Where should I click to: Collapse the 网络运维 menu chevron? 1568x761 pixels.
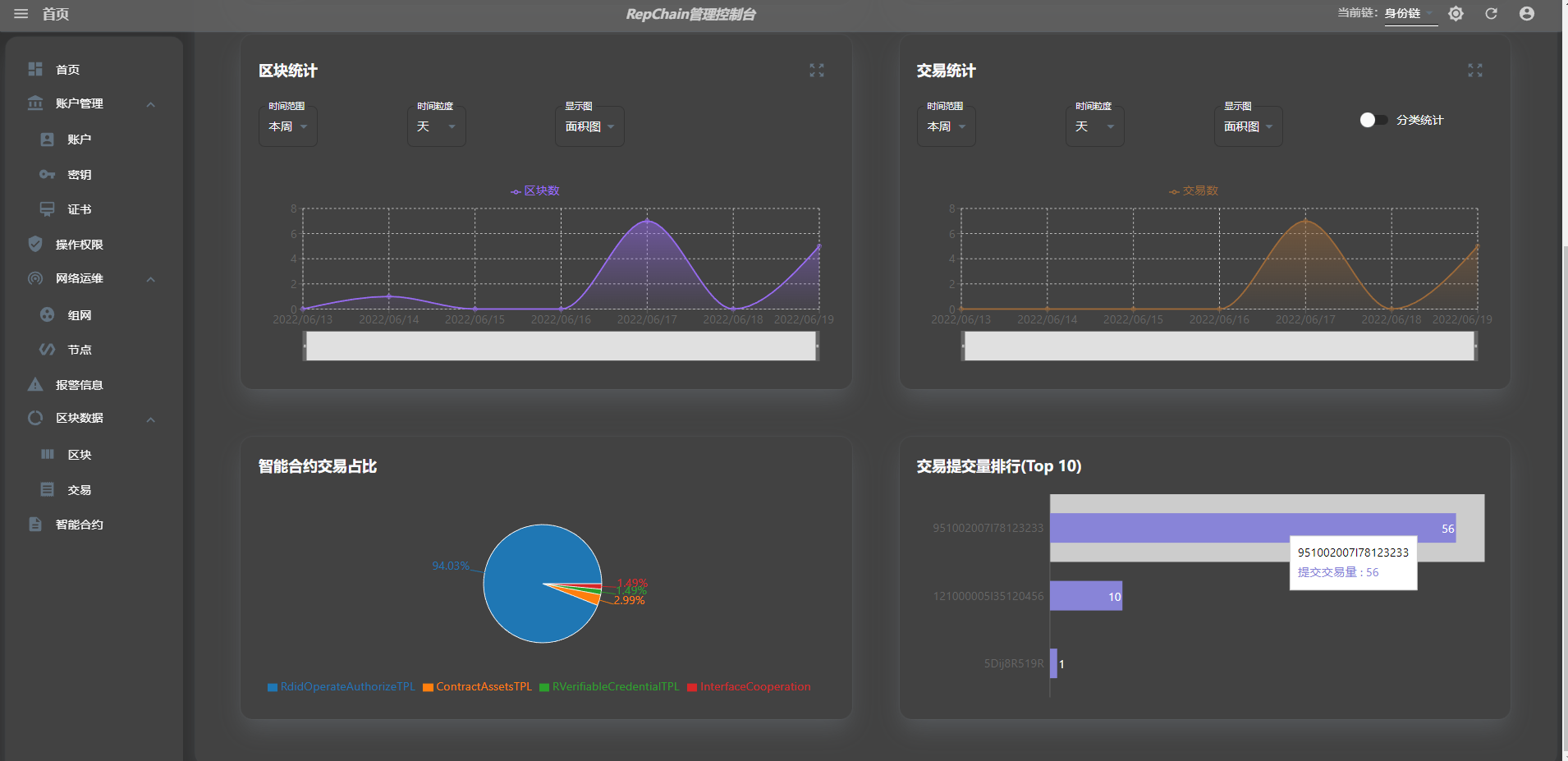(x=151, y=279)
